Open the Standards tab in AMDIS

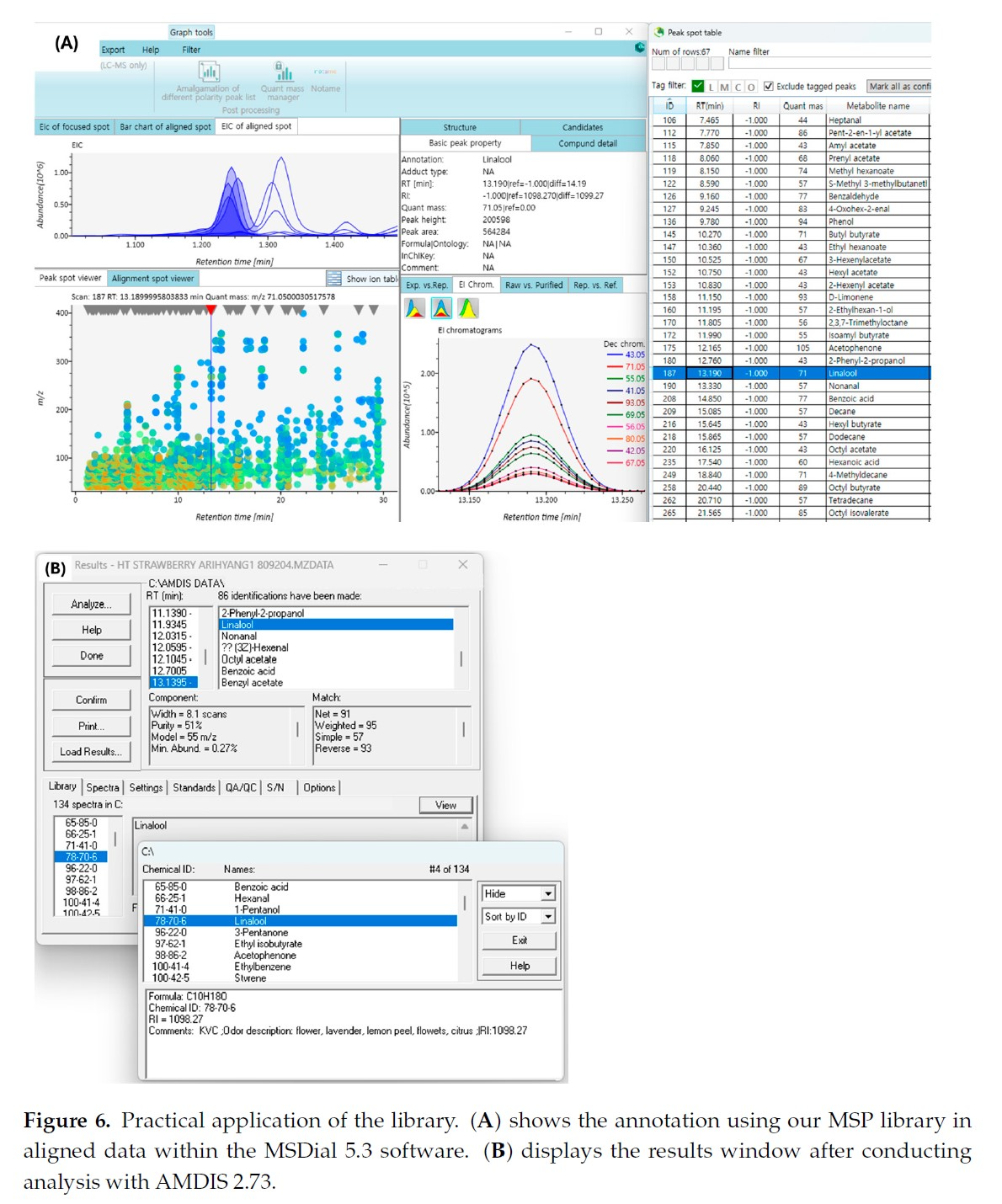pyautogui.click(x=194, y=787)
